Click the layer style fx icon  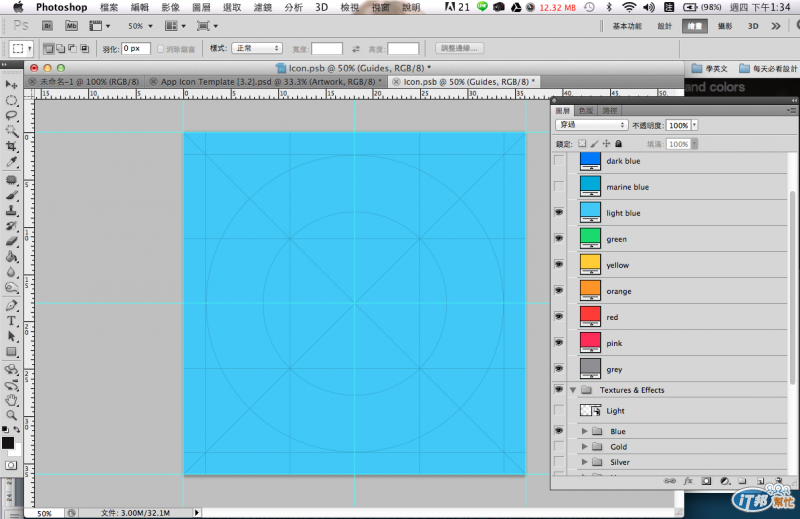tap(688, 481)
